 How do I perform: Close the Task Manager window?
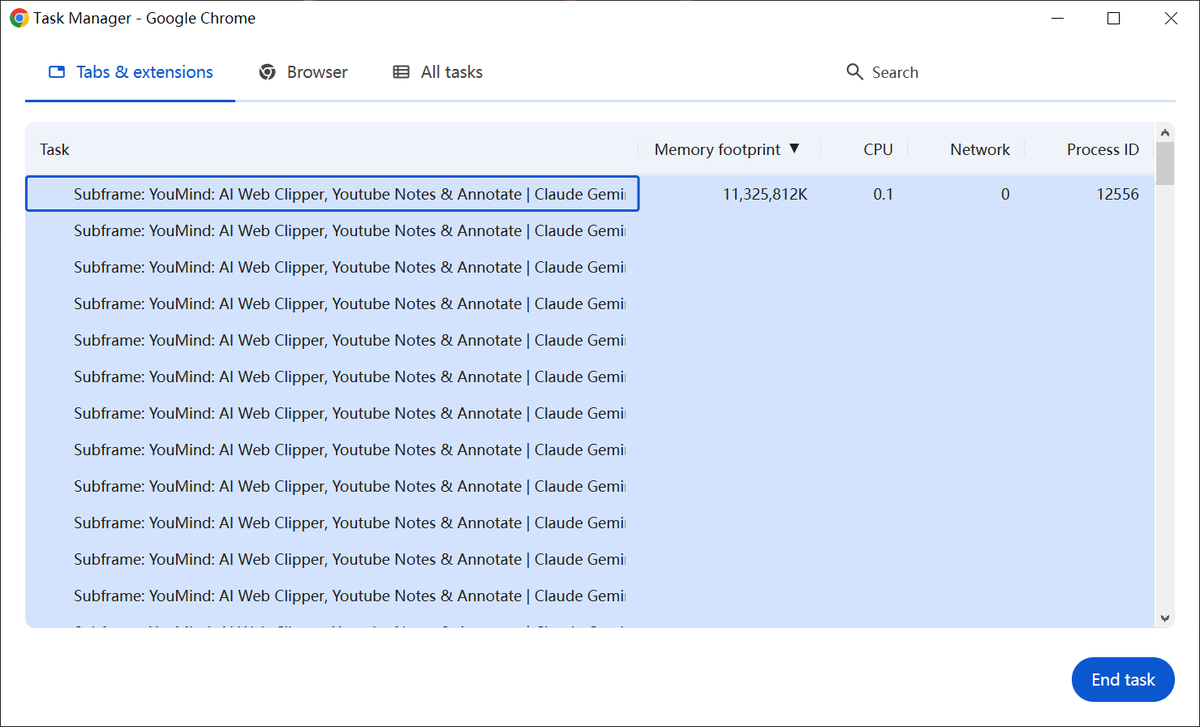[1169, 18]
